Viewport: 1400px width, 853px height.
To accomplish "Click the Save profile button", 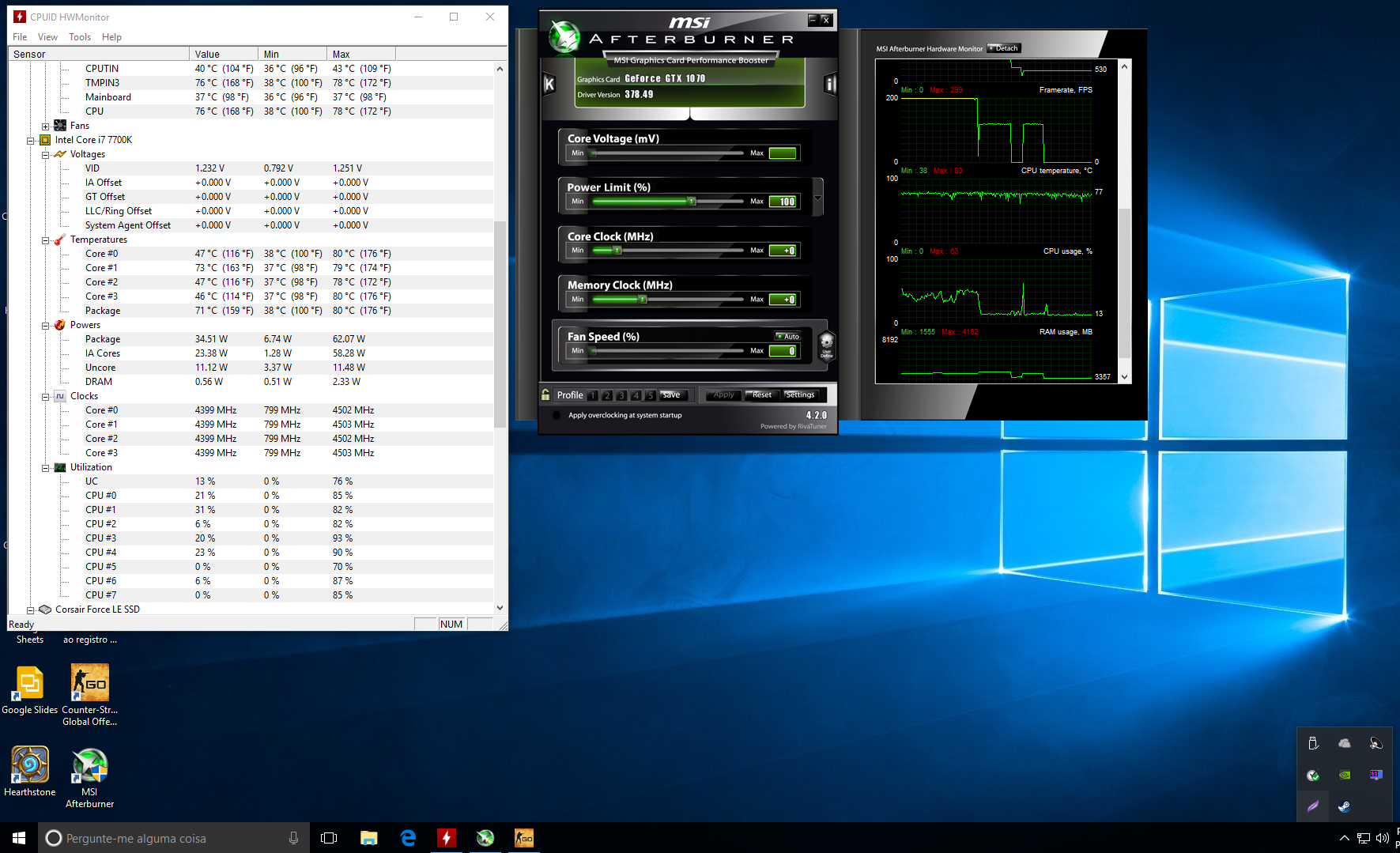I will (x=674, y=394).
